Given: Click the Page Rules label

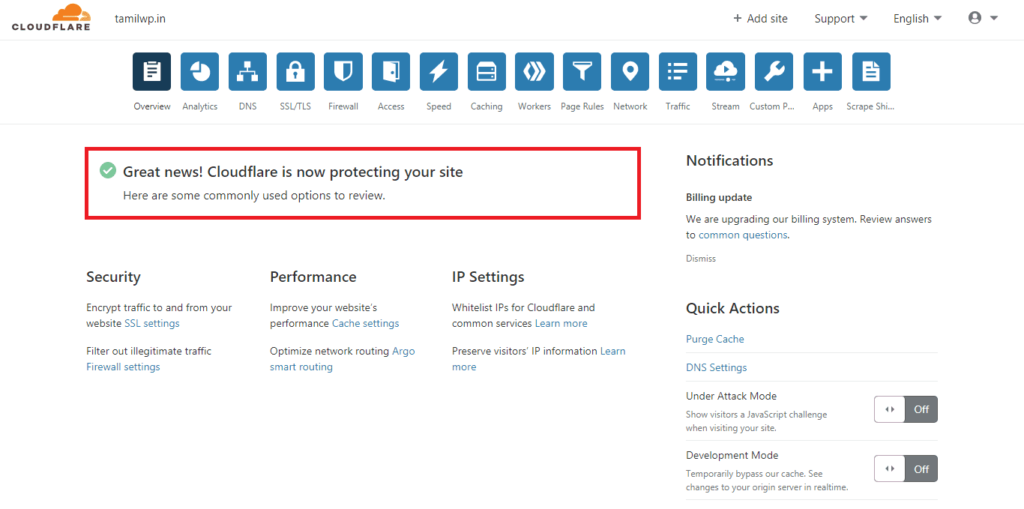Looking at the screenshot, I should coord(582,107).
